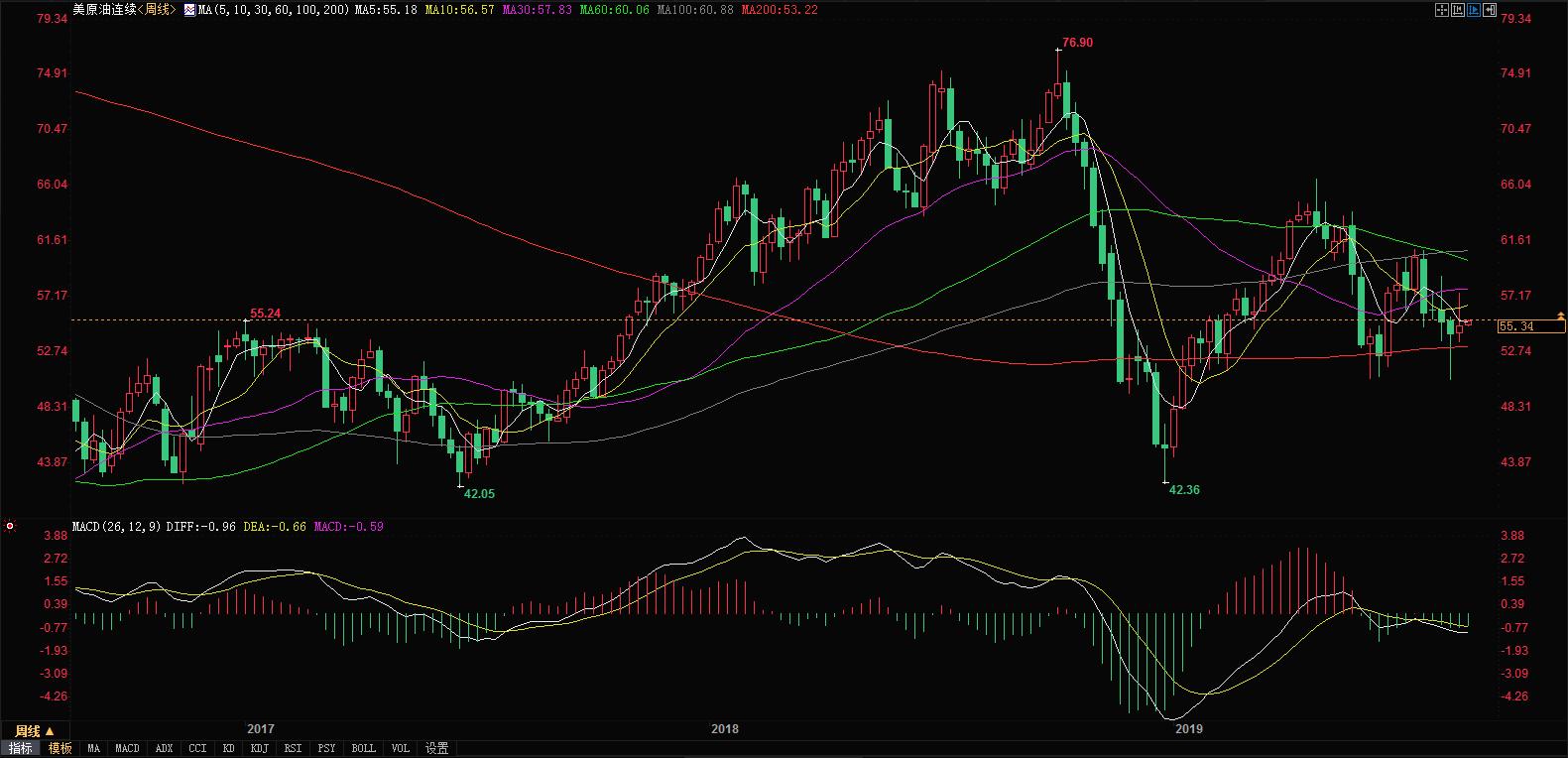Toggle the KDJ indicator

pos(260,748)
